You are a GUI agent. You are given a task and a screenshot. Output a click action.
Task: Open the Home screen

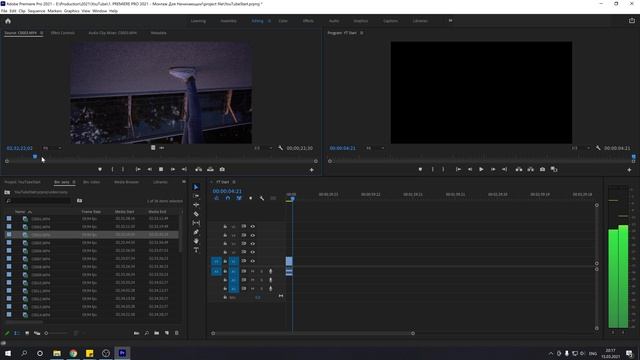(8, 21)
